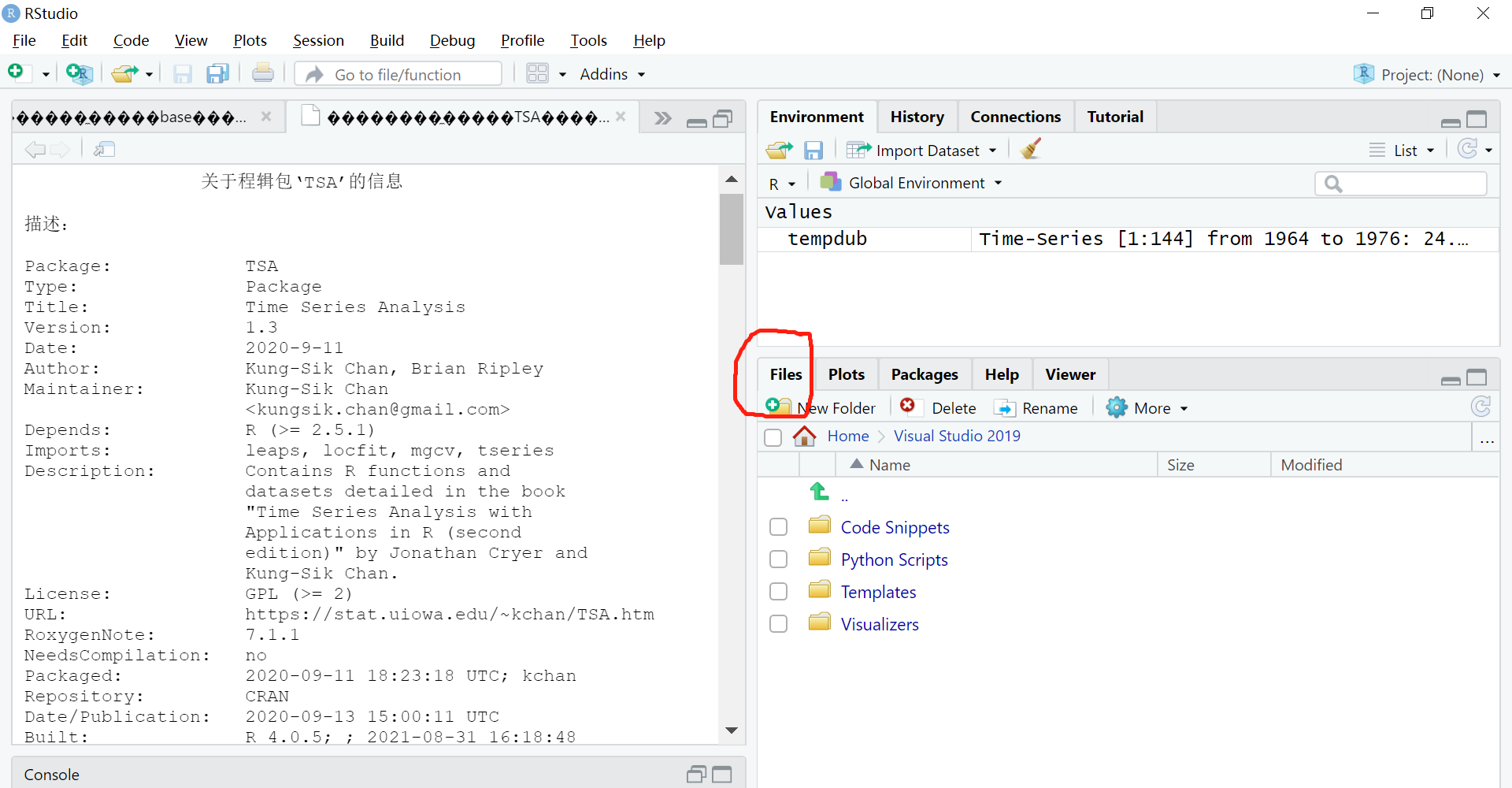
Task: Click the Create a project icon
Action: tap(80, 74)
